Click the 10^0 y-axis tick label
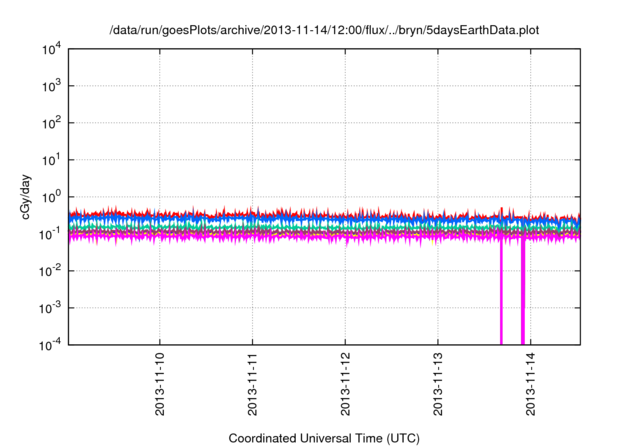The width and height of the screenshot is (640, 448). point(51,197)
